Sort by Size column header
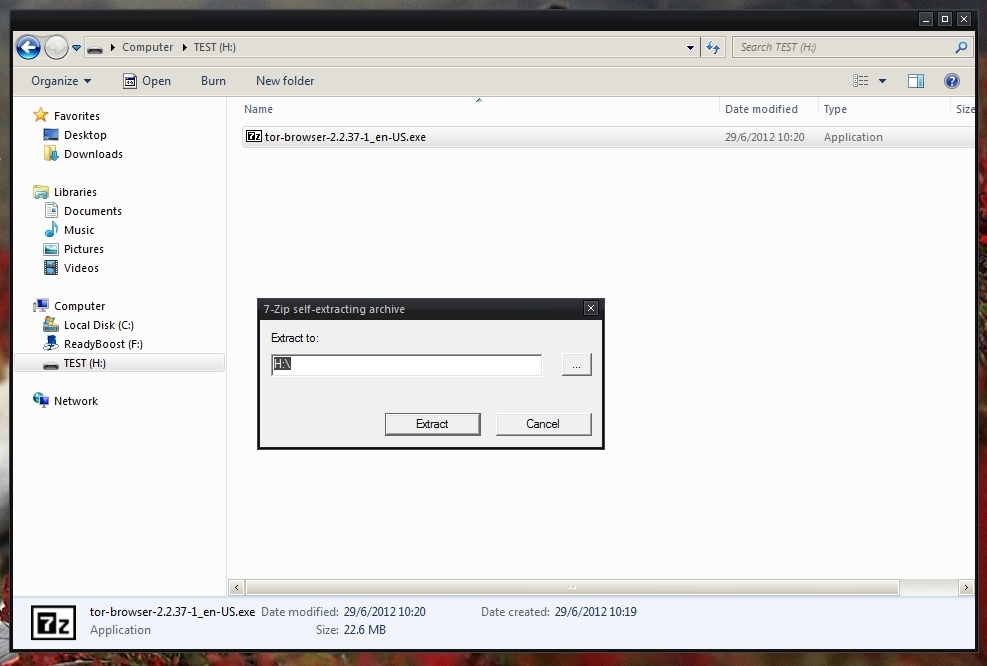This screenshot has height=666, width=987. pos(964,109)
